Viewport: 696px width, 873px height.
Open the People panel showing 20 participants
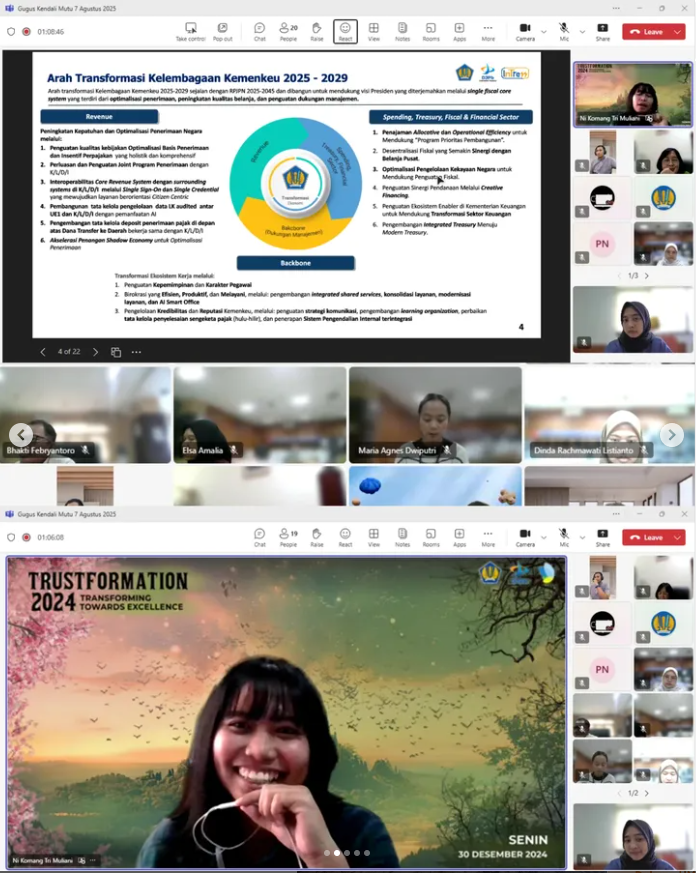pyautogui.click(x=288, y=31)
